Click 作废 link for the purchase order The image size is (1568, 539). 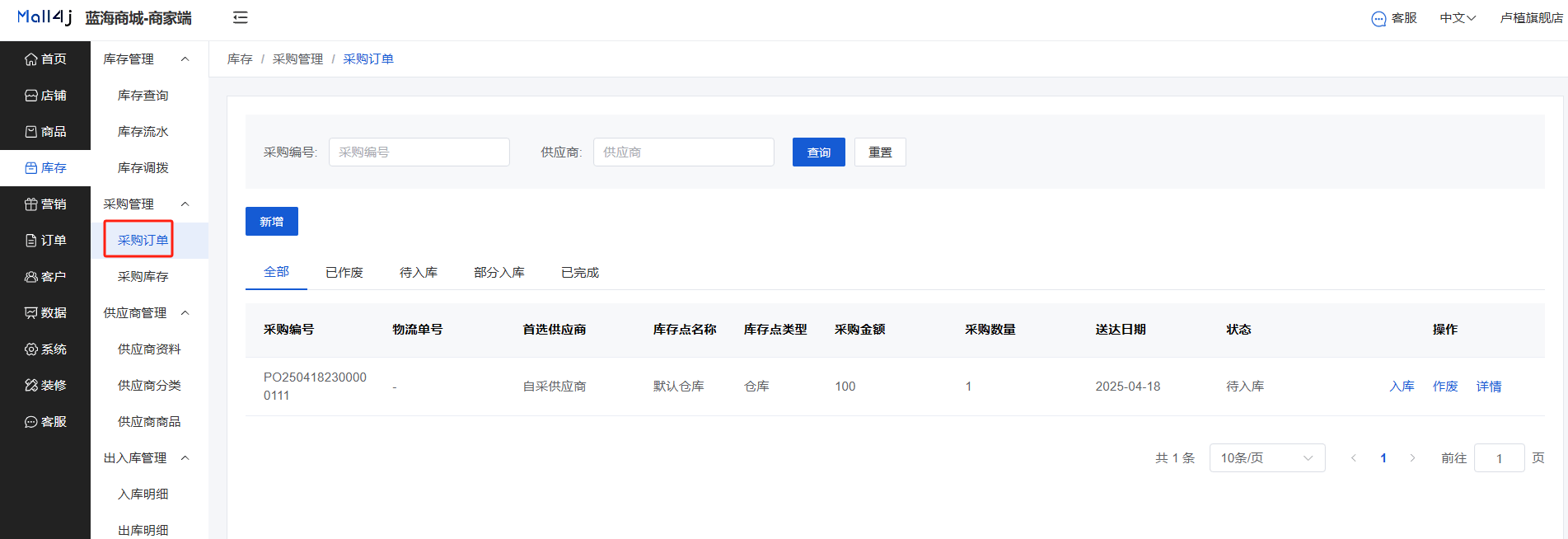tap(1445, 387)
